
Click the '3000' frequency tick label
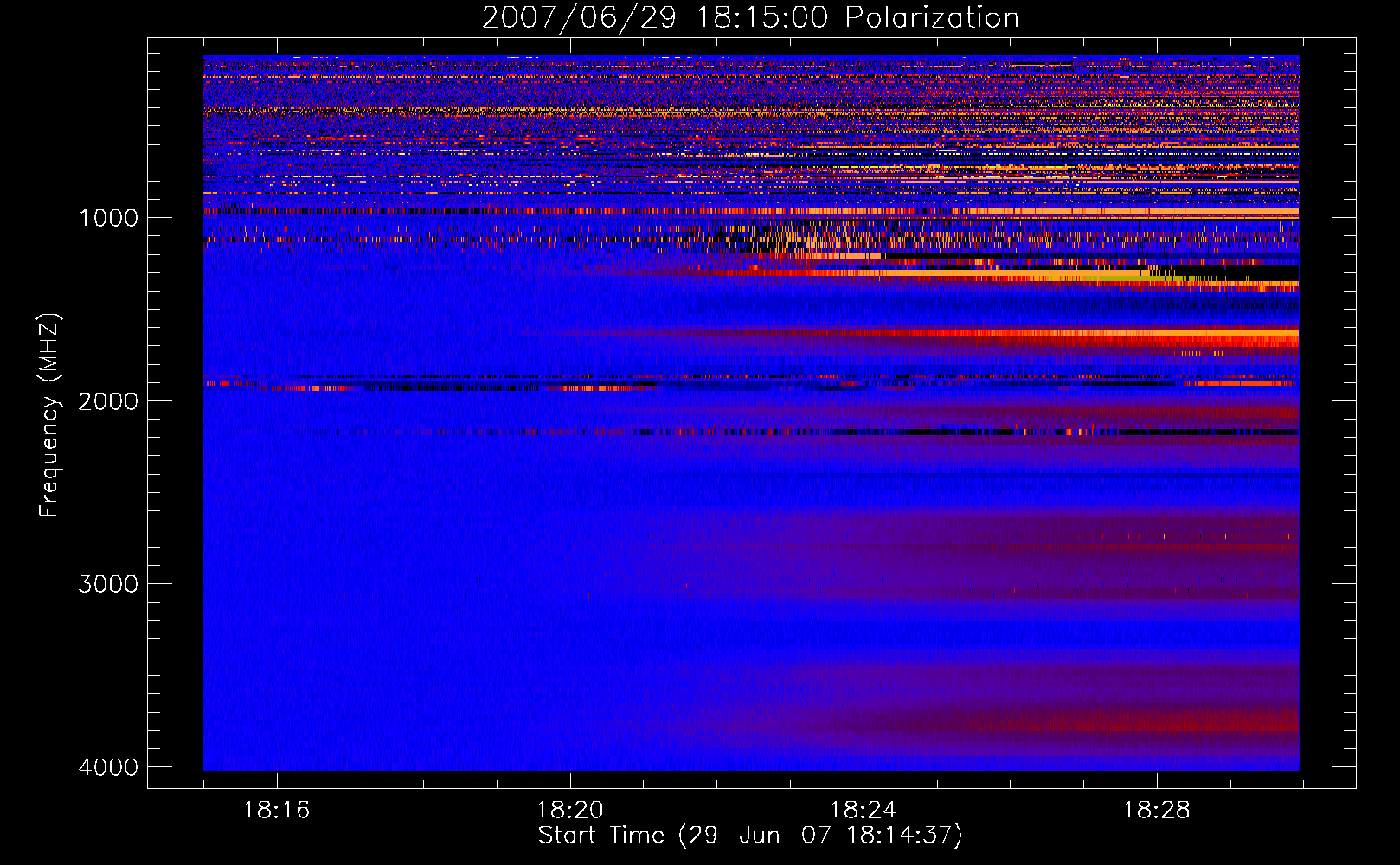pyautogui.click(x=108, y=583)
